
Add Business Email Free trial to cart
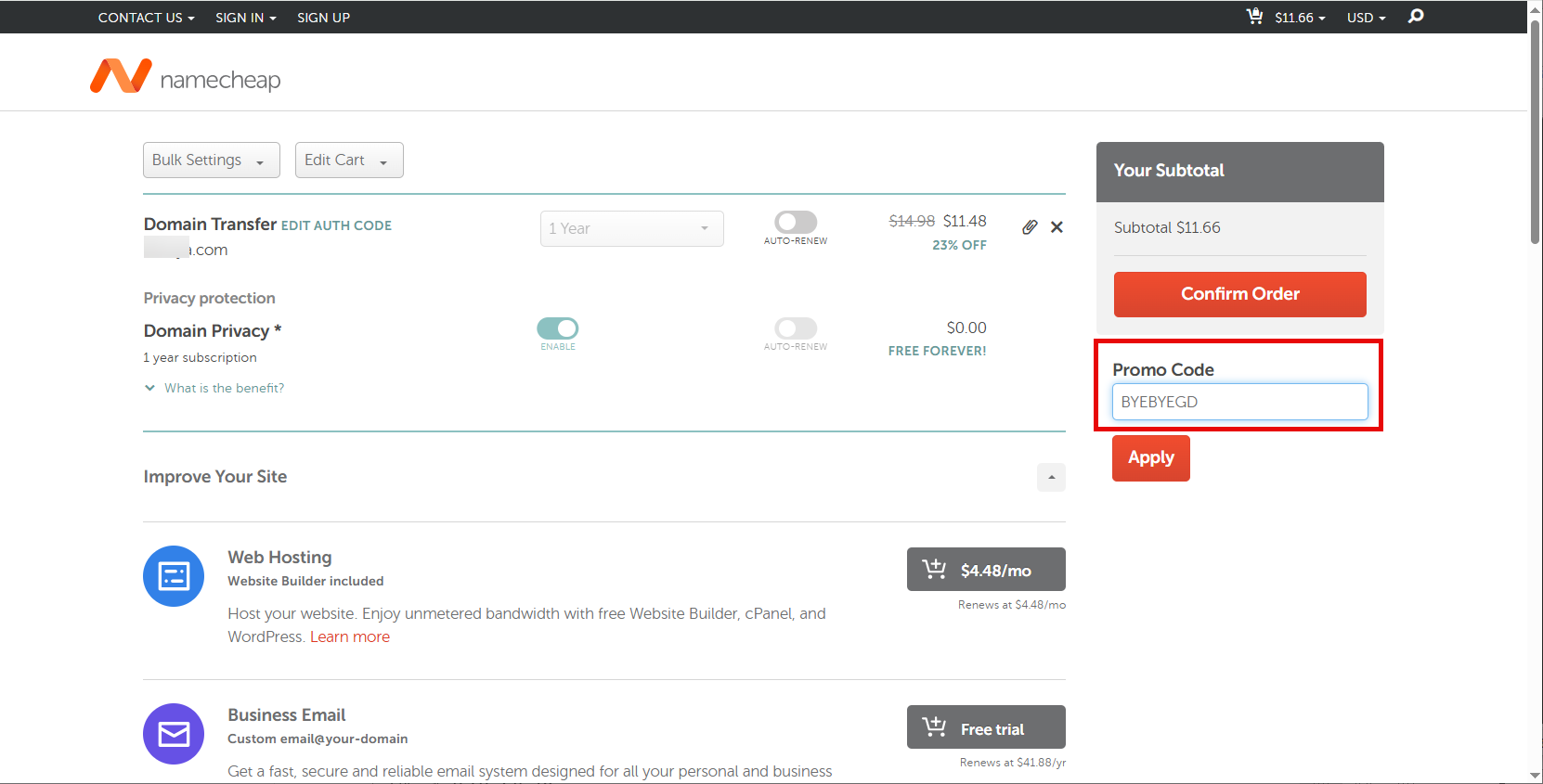coord(986,727)
